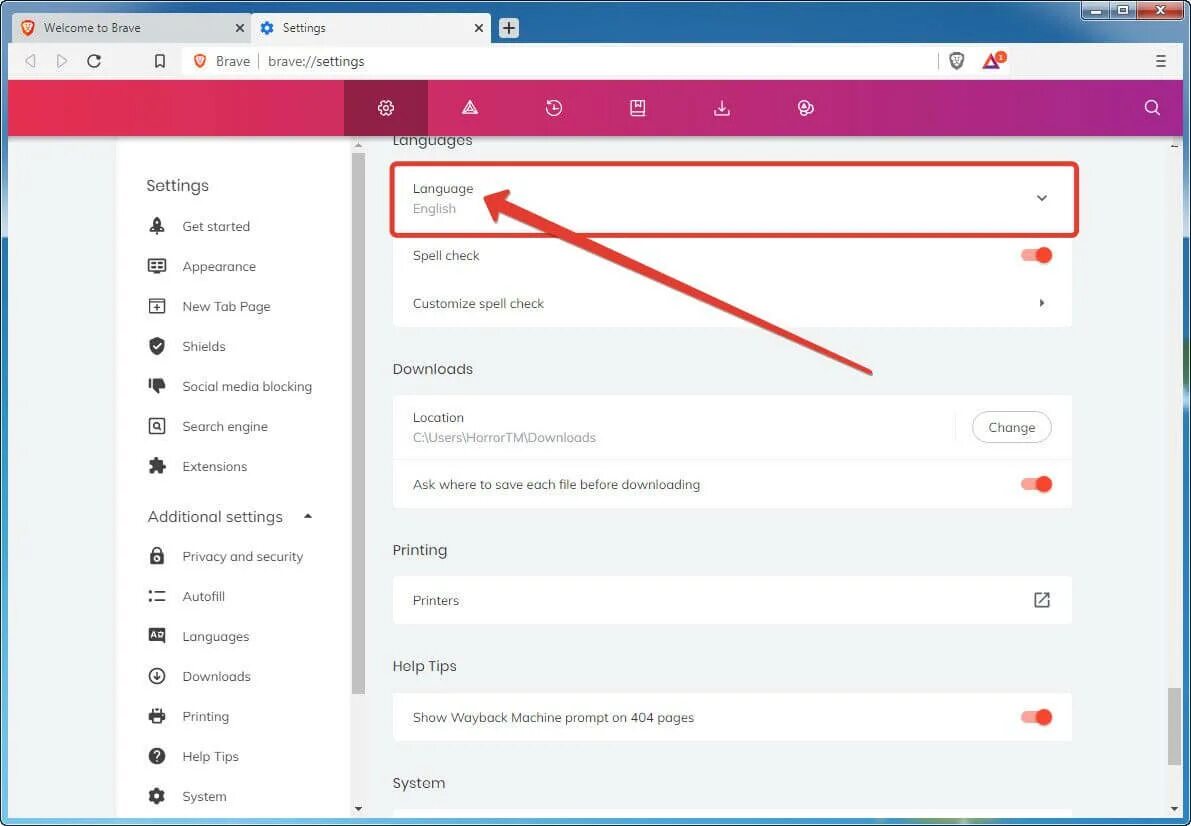
Task: Open Search engine settings link
Action: [225, 426]
